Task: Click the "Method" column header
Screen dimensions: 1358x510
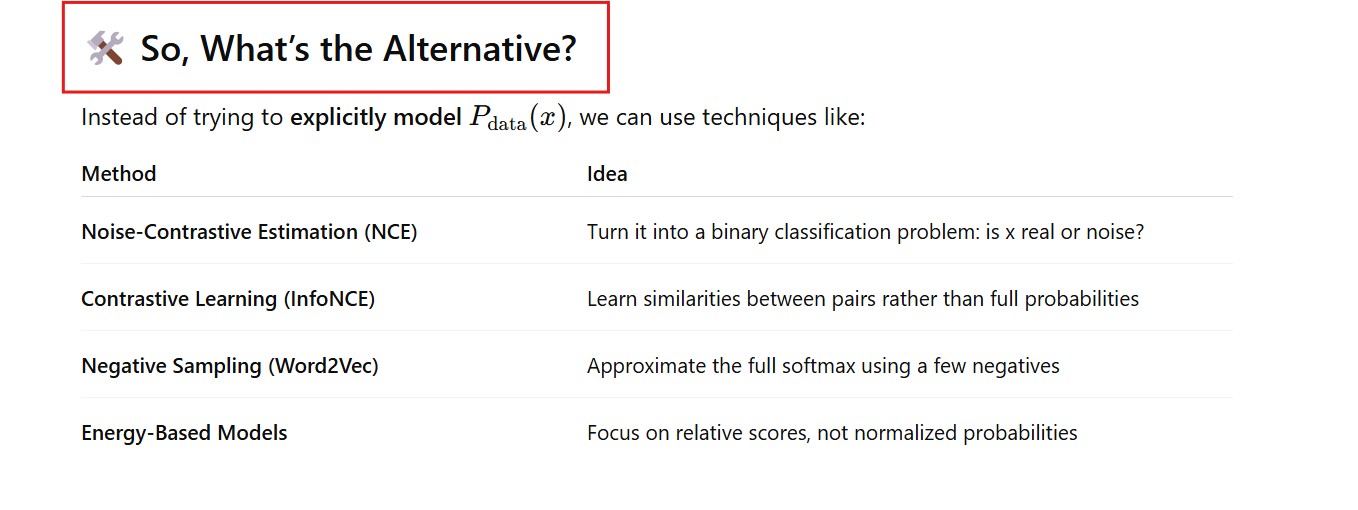Action: click(x=119, y=174)
